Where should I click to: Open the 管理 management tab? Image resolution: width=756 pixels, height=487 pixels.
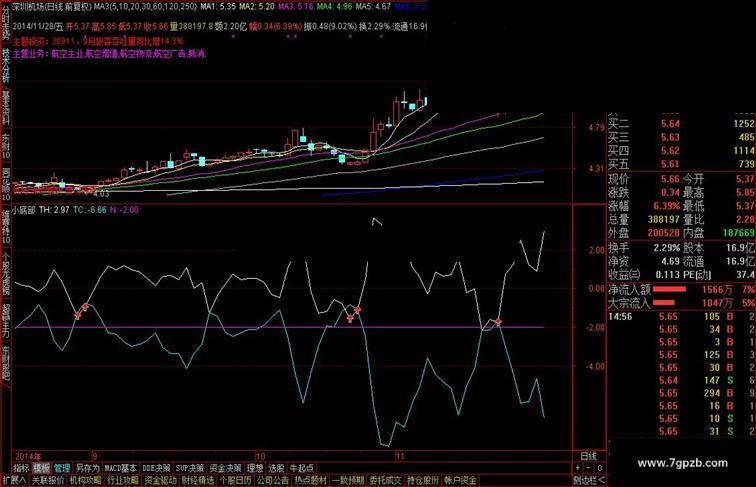62,468
